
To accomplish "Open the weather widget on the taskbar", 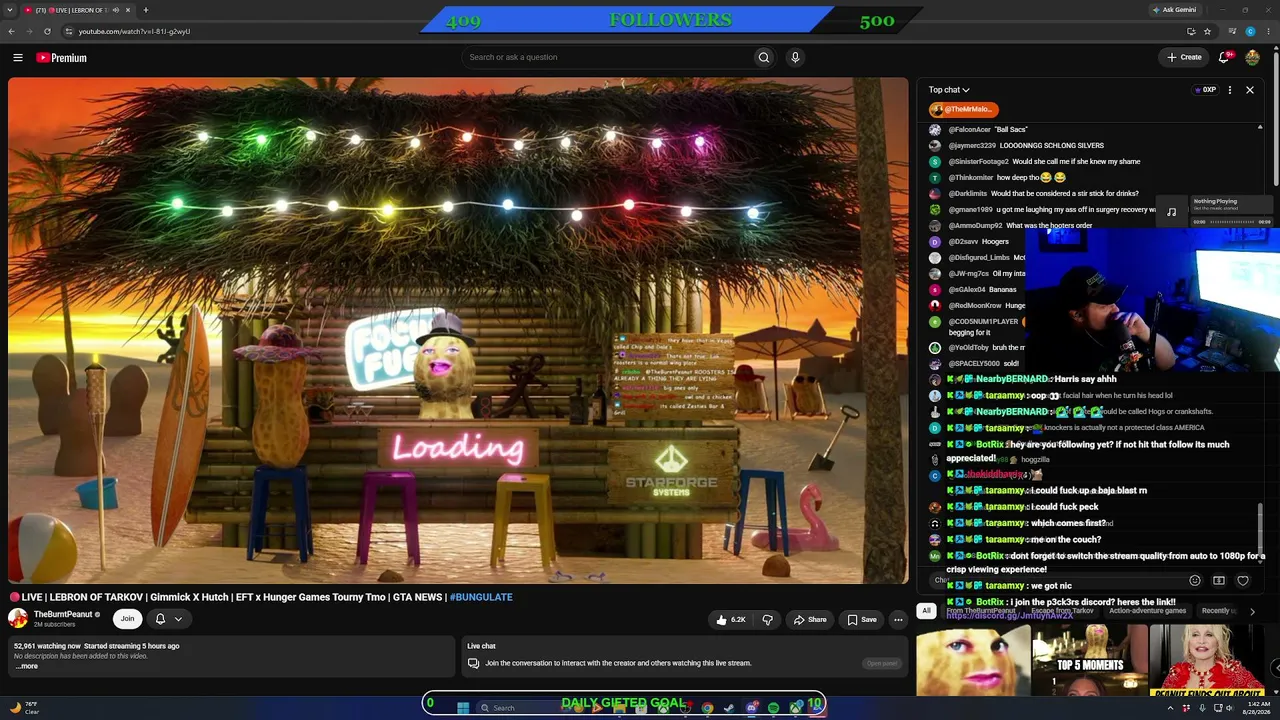I will click(24, 707).
